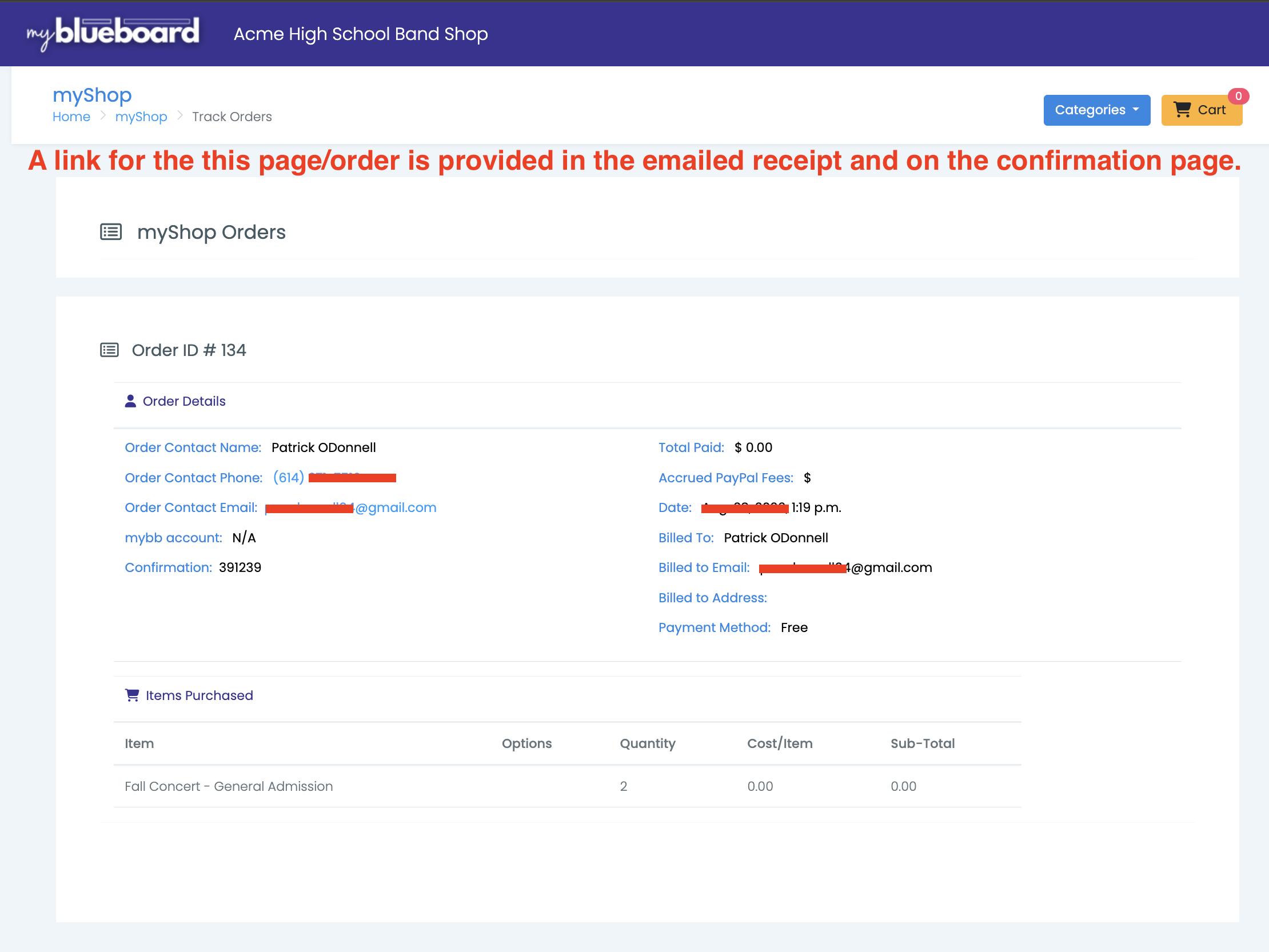
Task: Click confirmation number 391239
Action: (240, 567)
